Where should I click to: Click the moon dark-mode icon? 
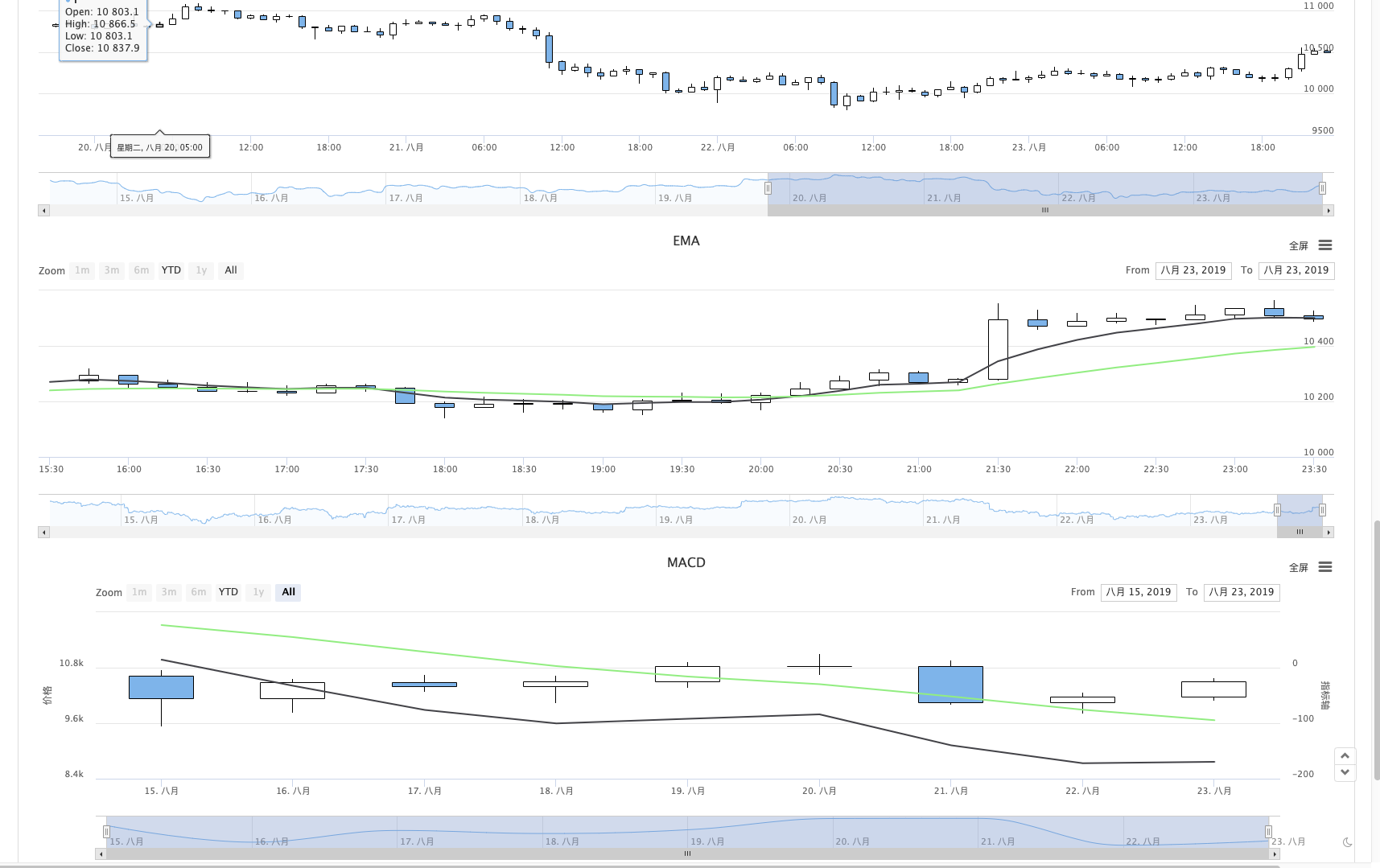click(x=1347, y=842)
